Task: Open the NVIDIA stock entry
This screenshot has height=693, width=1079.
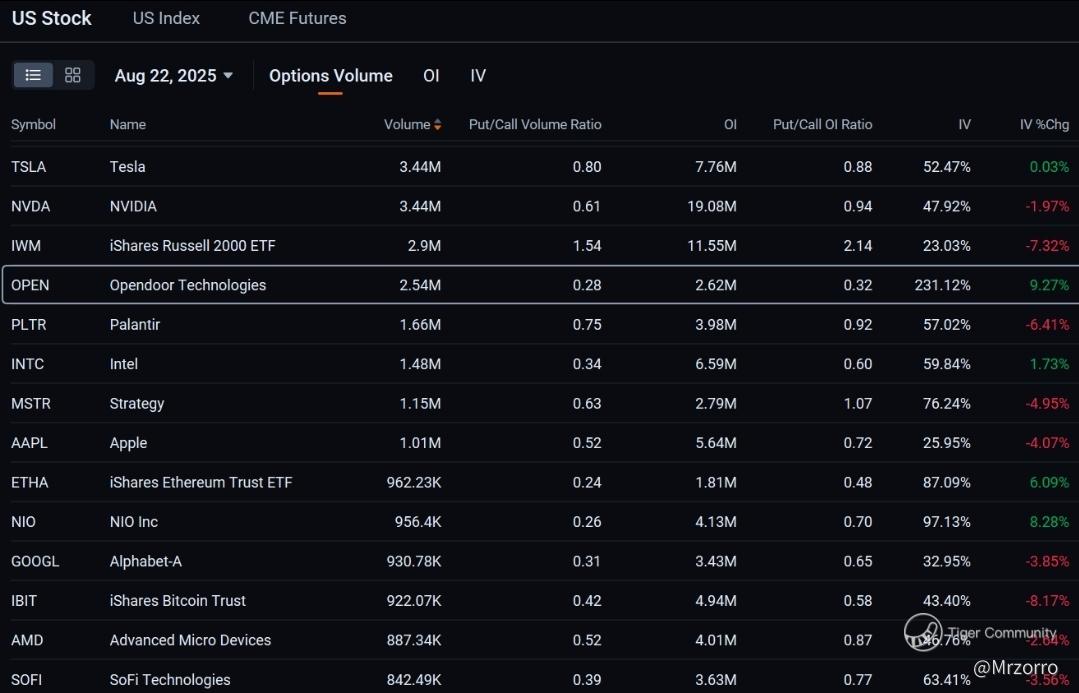Action: click(133, 206)
